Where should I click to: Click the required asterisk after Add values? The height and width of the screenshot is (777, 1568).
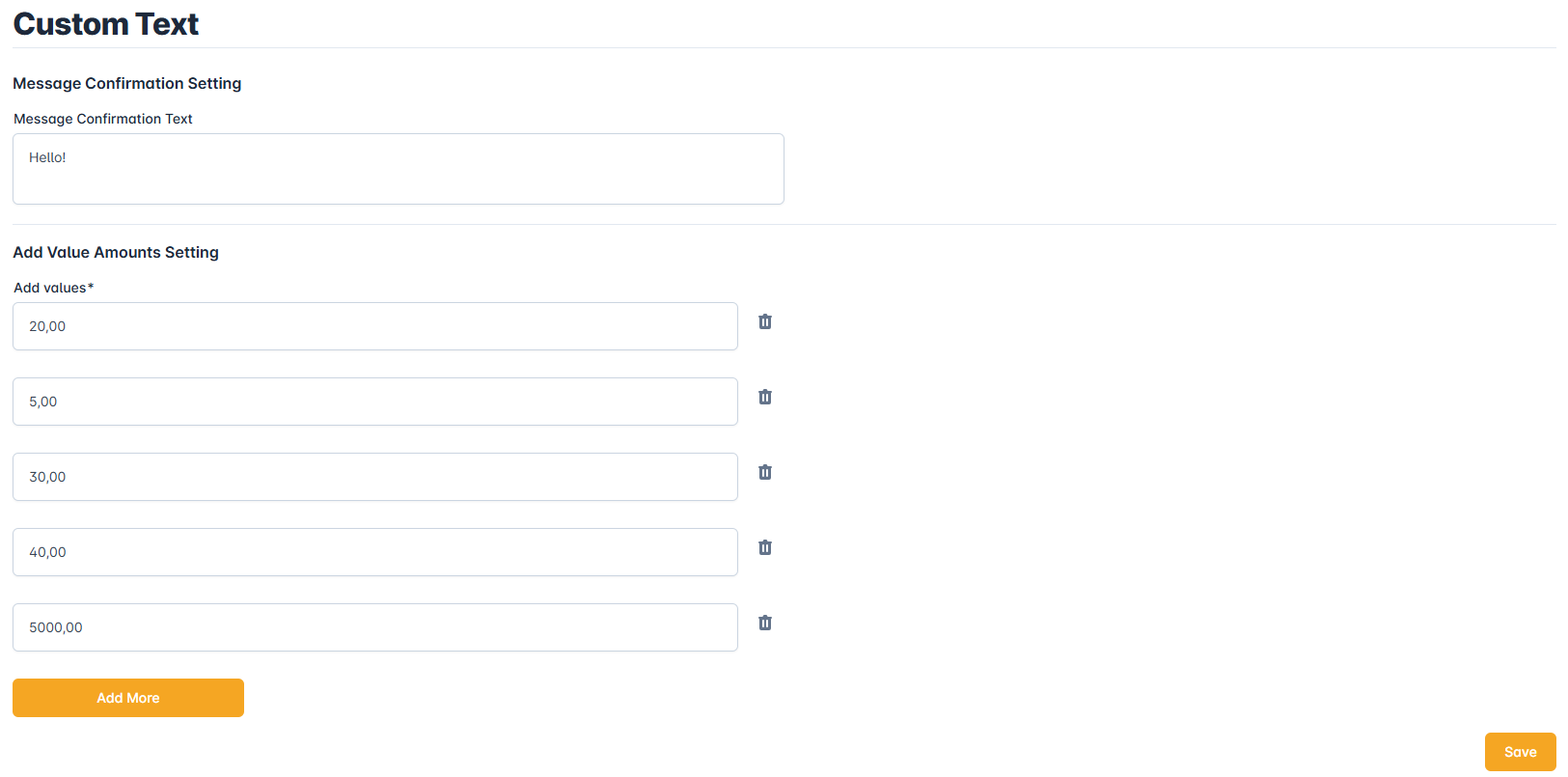pos(91,287)
